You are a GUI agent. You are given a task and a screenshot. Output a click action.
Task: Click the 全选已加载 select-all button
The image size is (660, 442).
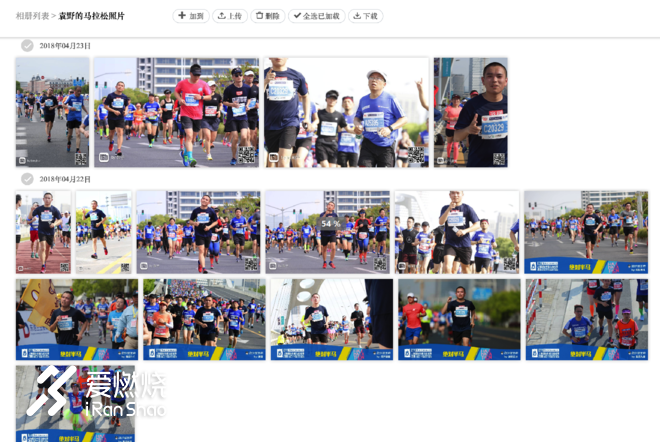(x=317, y=16)
